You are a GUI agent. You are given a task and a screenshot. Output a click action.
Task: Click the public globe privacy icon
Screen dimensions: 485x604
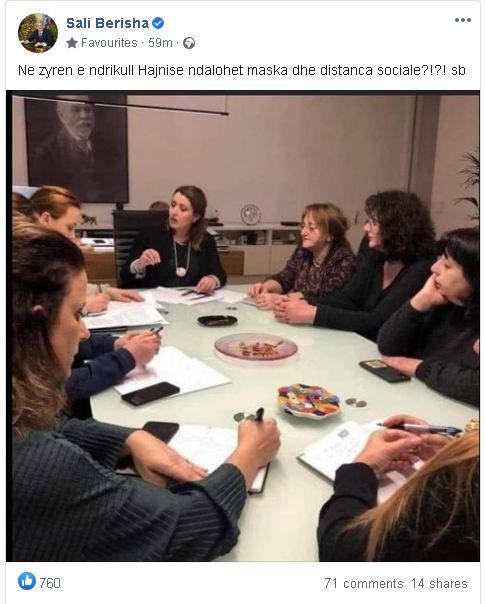point(189,43)
